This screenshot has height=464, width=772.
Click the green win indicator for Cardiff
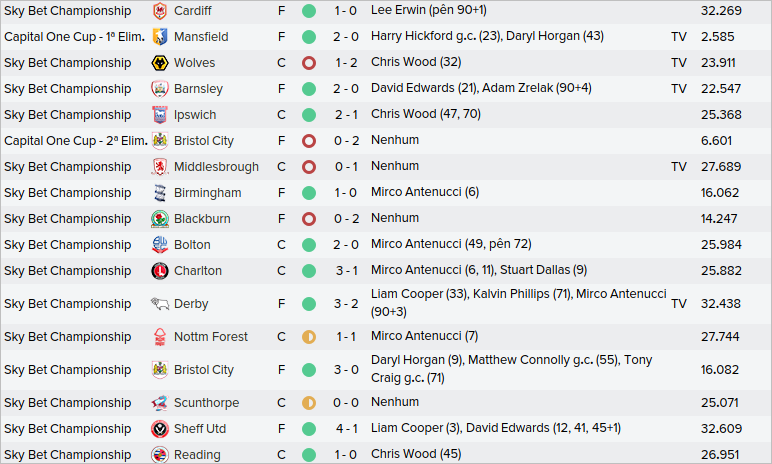(x=309, y=11)
